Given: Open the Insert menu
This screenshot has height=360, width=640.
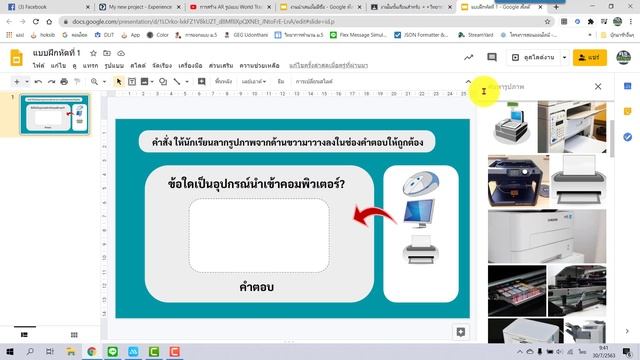Looking at the screenshot, I should [x=90, y=66].
